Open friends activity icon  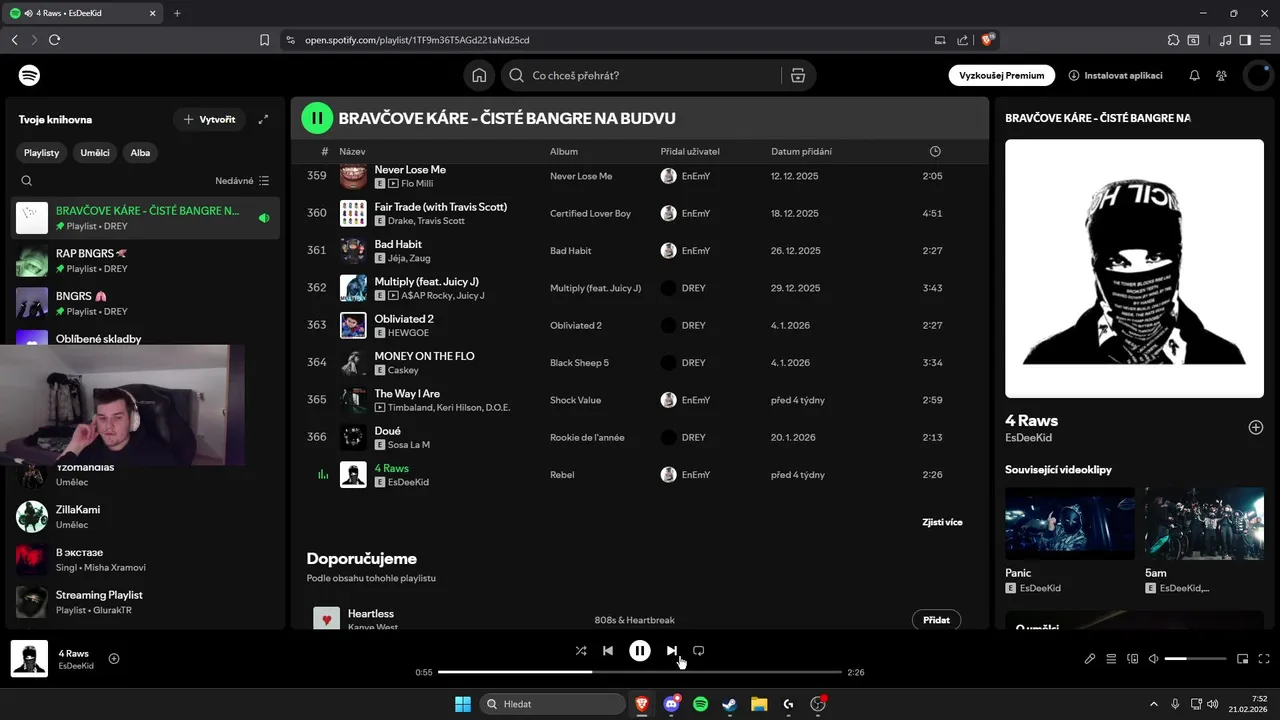tap(1221, 76)
